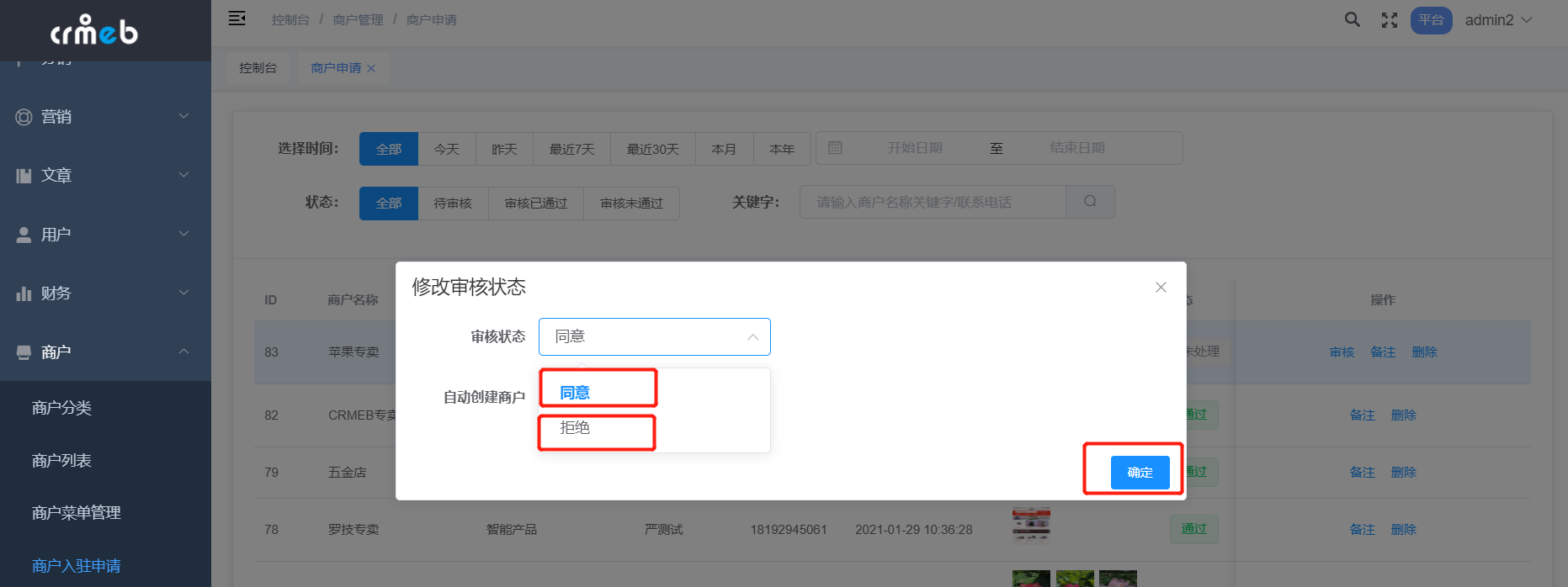Select 本年 time filter

coord(782,149)
